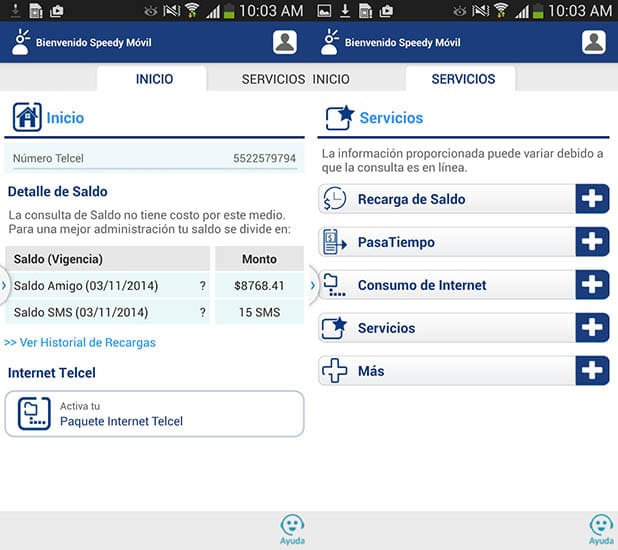
Task: Tap Speedy Móvil logo in right header
Action: click(330, 42)
